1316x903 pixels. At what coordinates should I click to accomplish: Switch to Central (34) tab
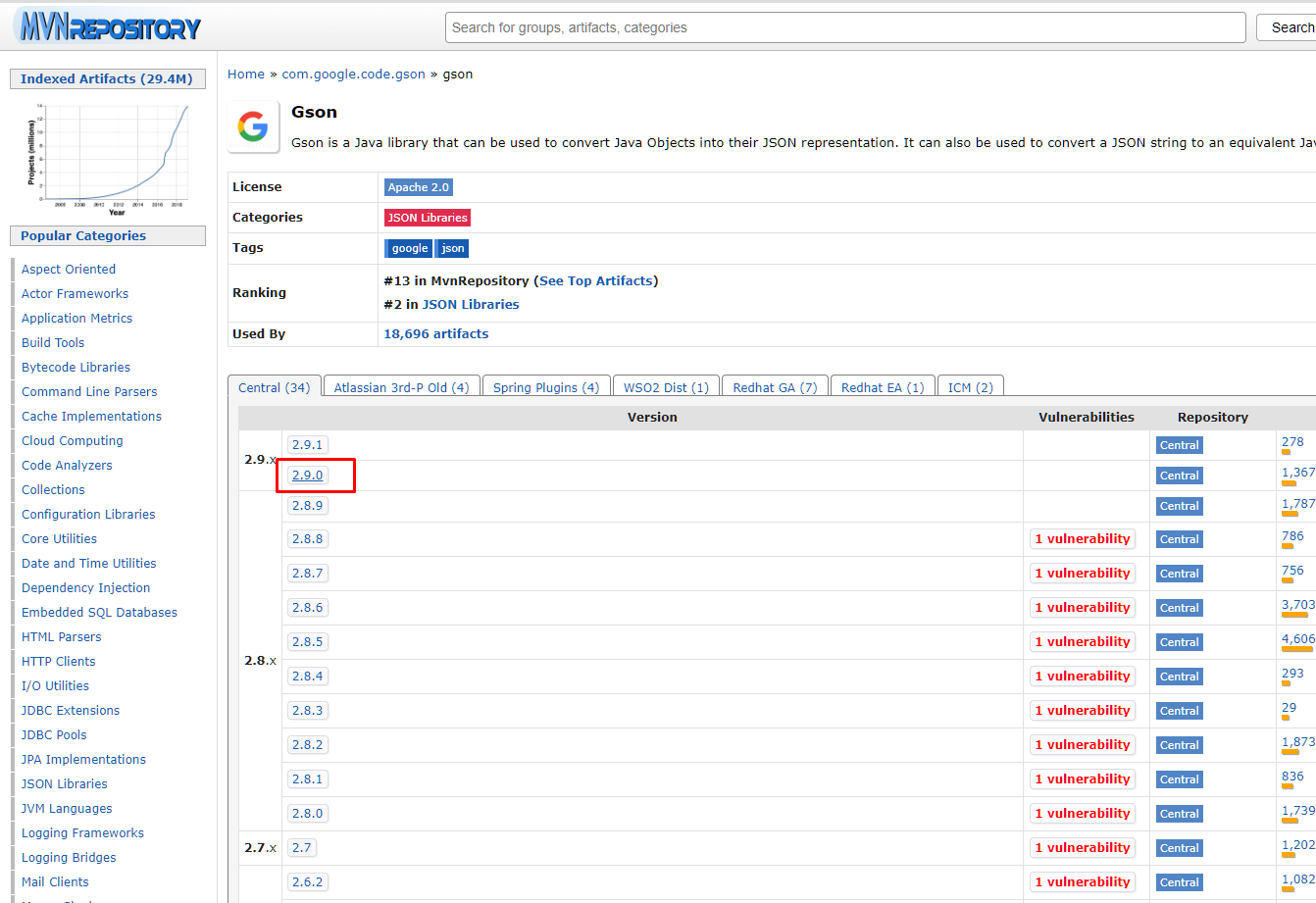[275, 387]
